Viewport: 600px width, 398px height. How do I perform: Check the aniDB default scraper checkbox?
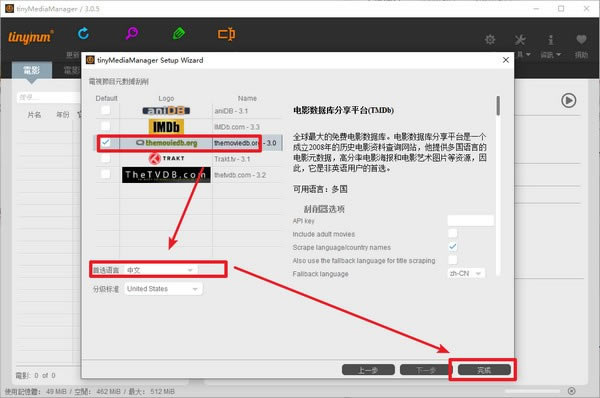[x=105, y=110]
